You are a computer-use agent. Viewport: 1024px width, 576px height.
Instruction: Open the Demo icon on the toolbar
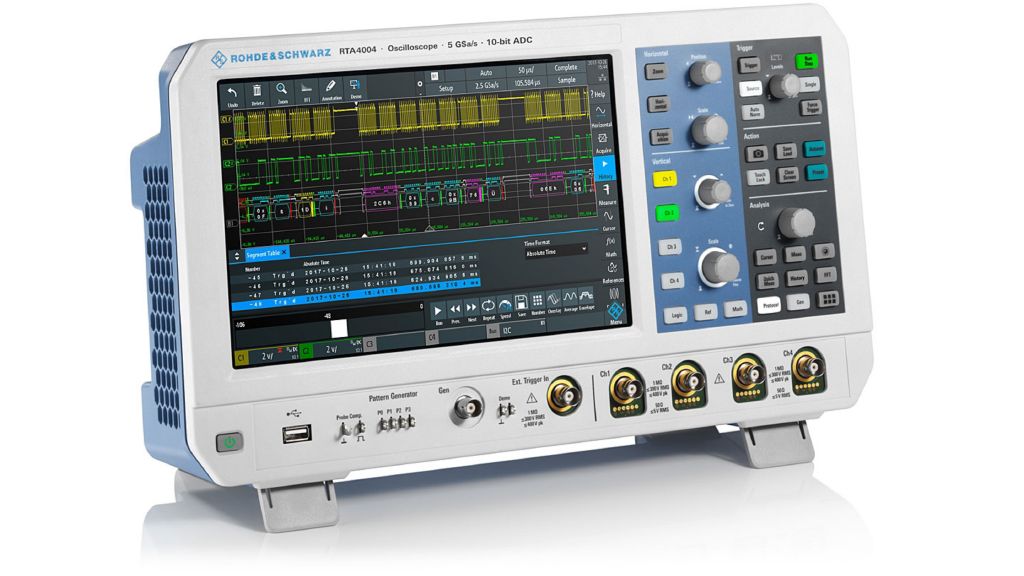click(x=355, y=85)
